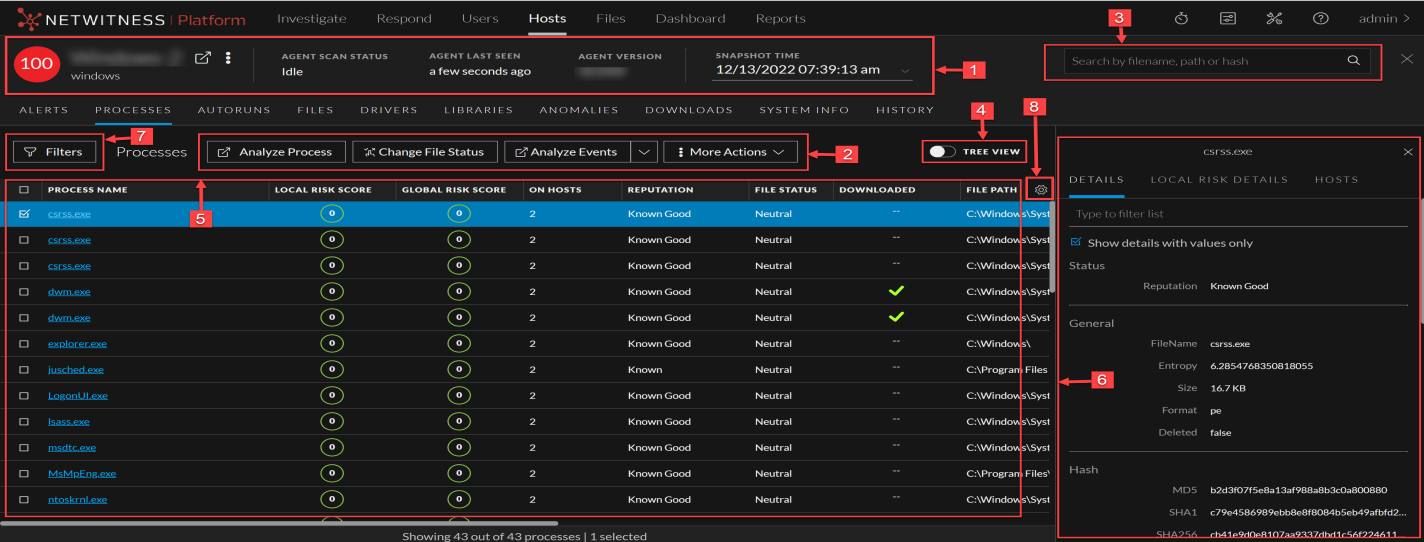
Task: Click the red risk score 100 badge
Action: click(x=37, y=63)
